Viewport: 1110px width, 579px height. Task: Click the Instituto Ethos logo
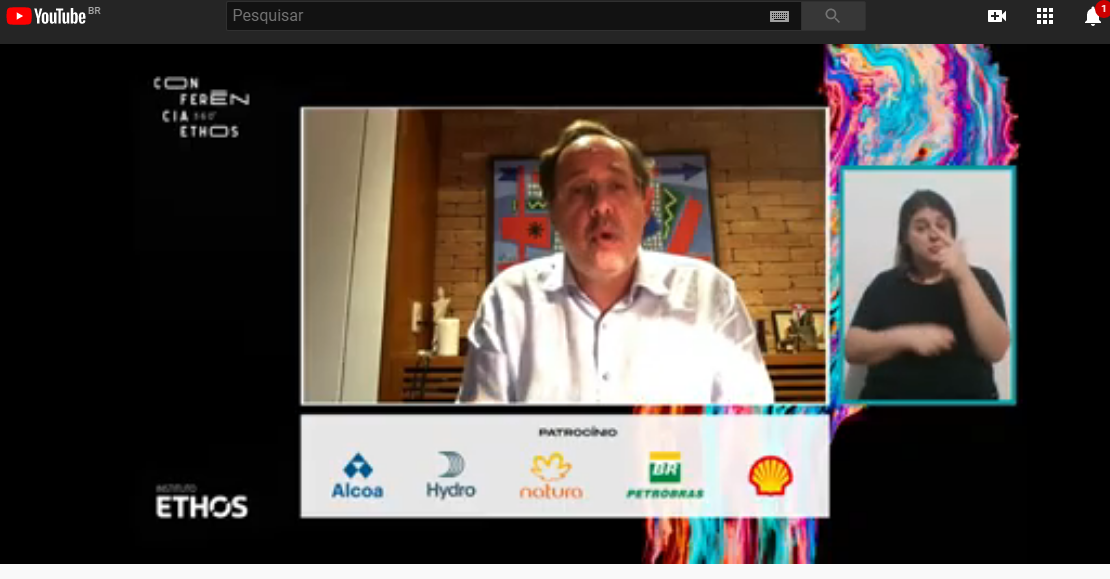202,502
